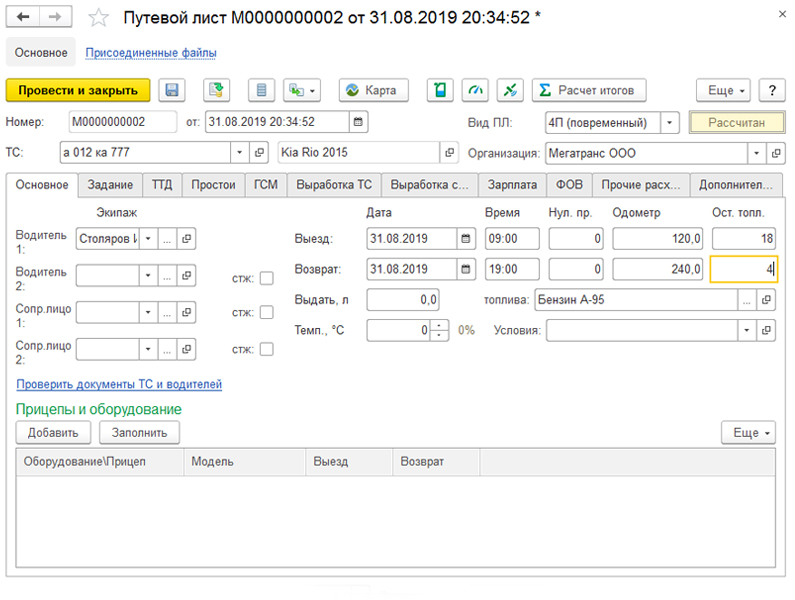
Task: Choose Водитель 1 via ellipsis button
Action: pyautogui.click(x=167, y=238)
